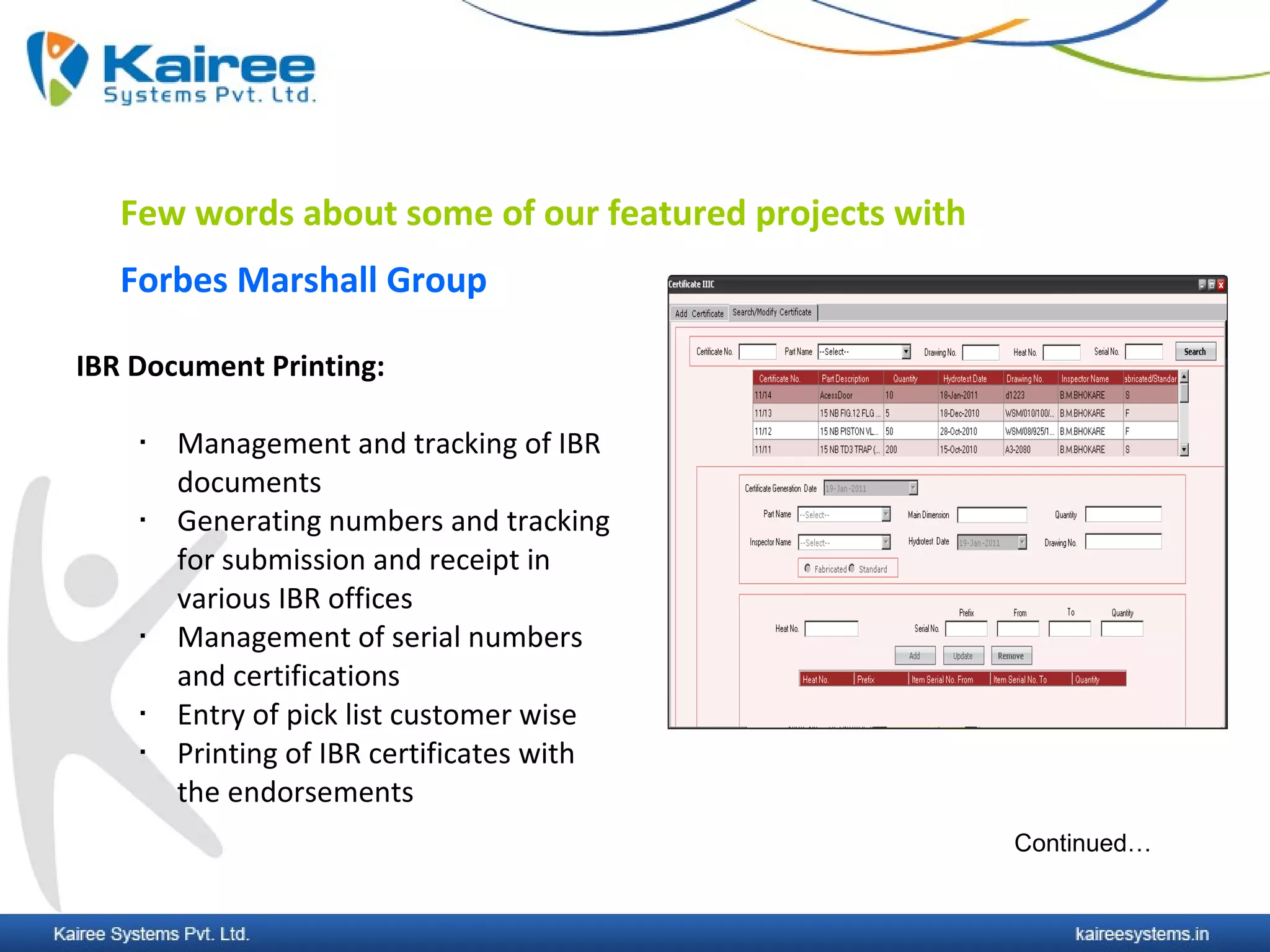Select certificate row 11/13
The image size is (1270, 952).
[x=966, y=413]
